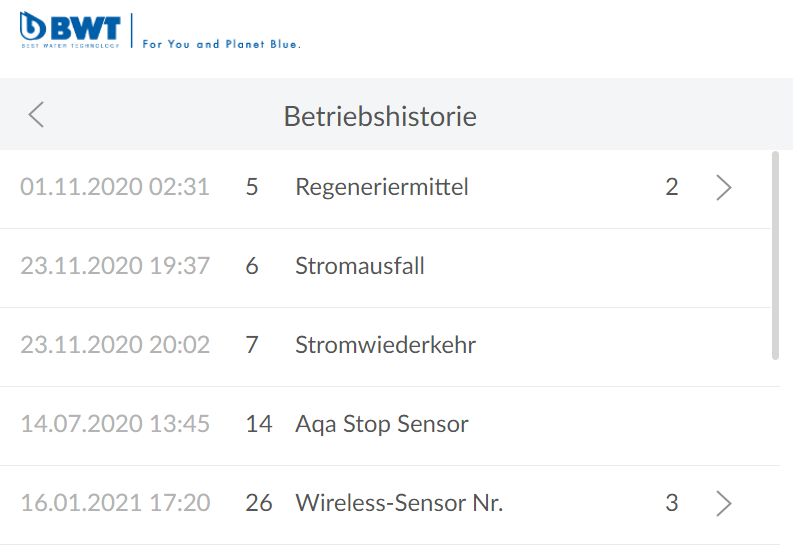Click the For You and Planet Blue slogan
This screenshot has width=793, height=554.
pyautogui.click(x=221, y=44)
